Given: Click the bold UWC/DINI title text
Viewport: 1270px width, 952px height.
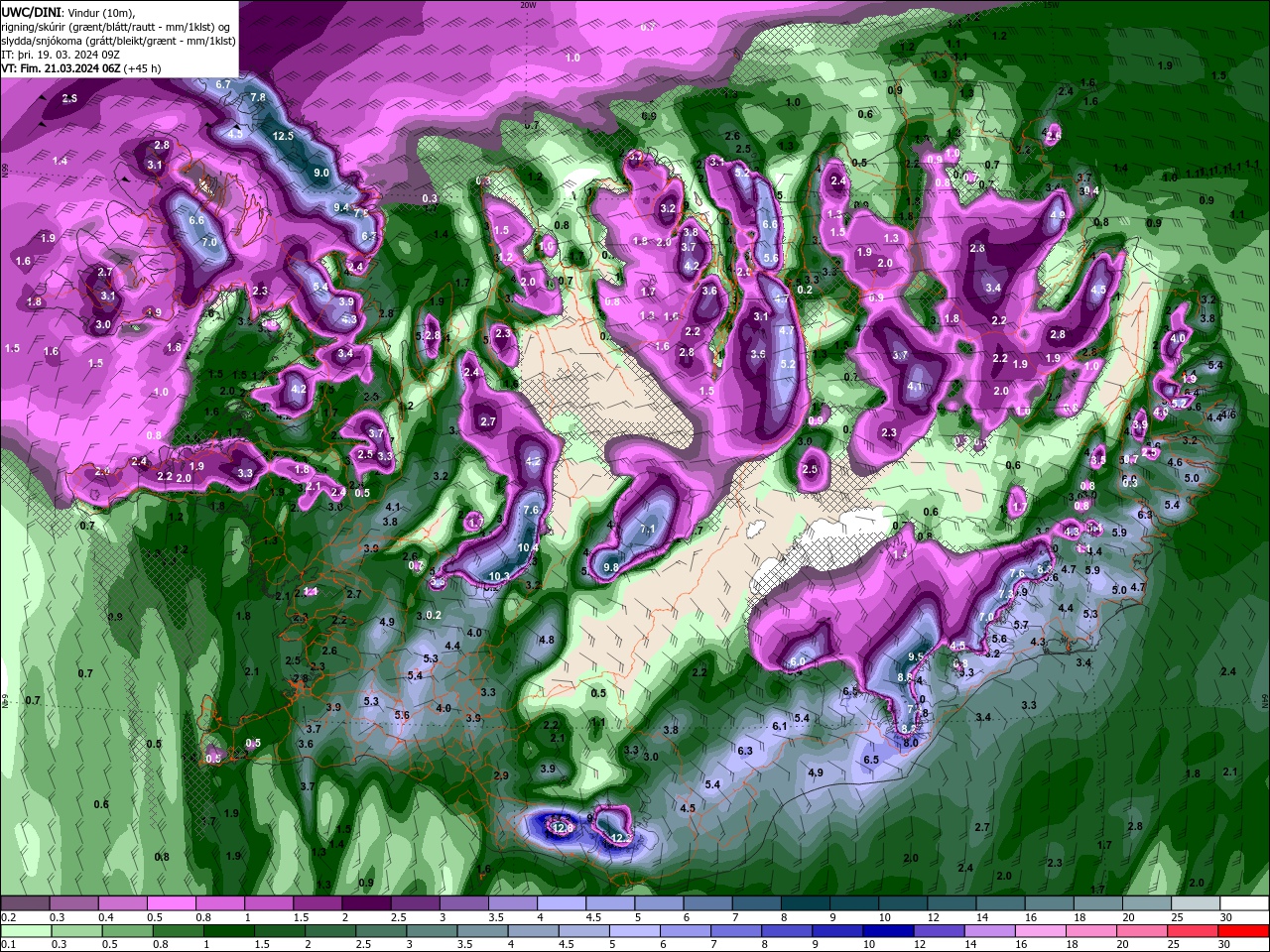Looking at the screenshot, I should [x=29, y=11].
